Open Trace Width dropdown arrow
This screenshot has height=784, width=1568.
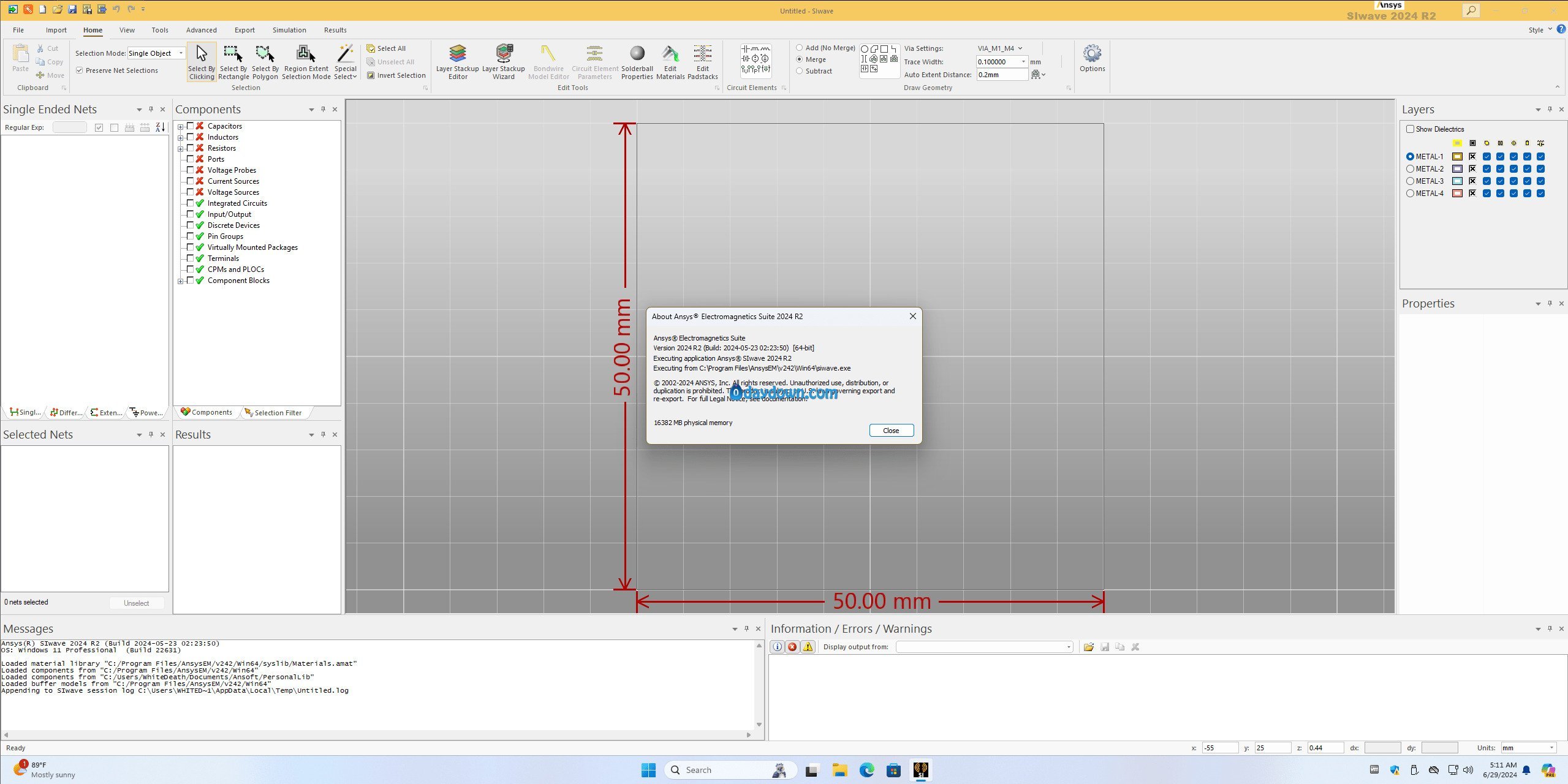[1023, 62]
